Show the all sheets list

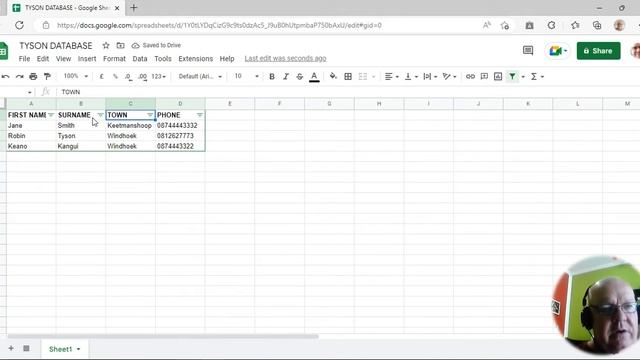click(26, 348)
